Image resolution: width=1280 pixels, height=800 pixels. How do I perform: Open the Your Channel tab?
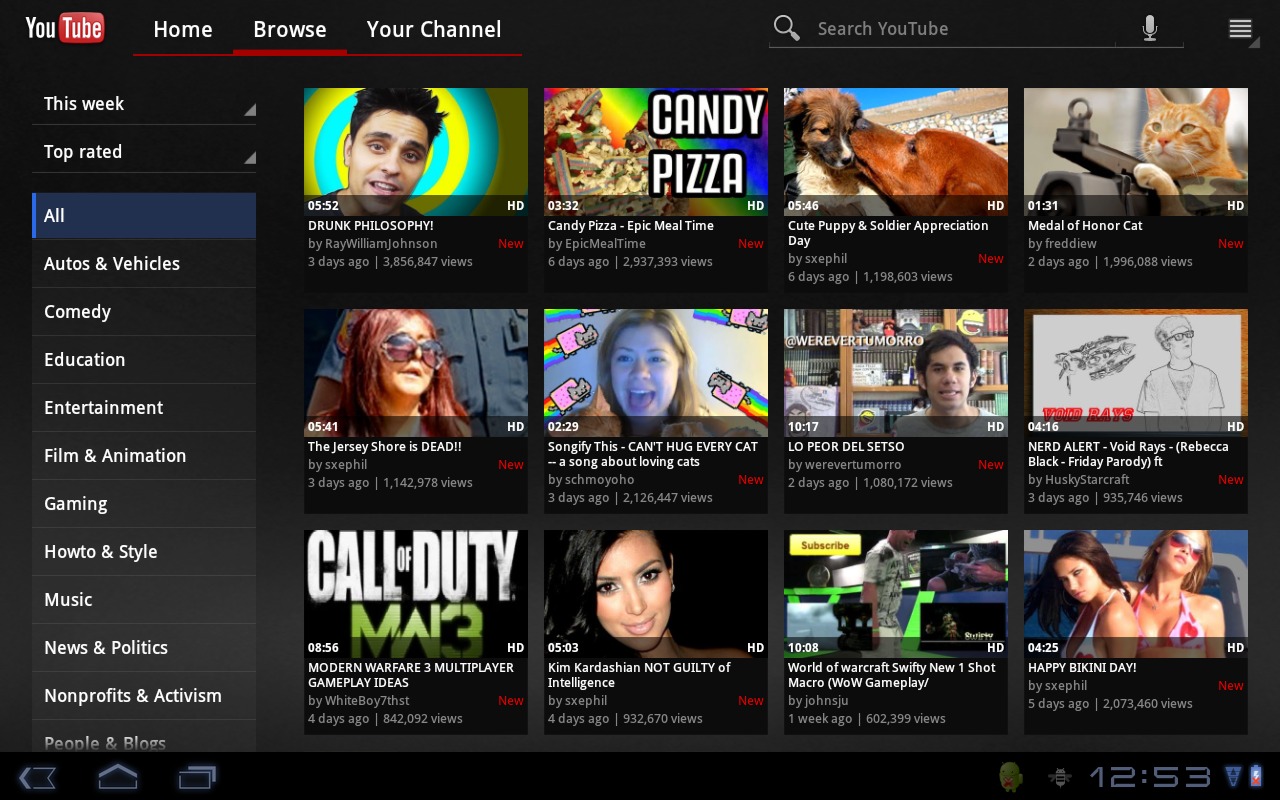tap(434, 29)
